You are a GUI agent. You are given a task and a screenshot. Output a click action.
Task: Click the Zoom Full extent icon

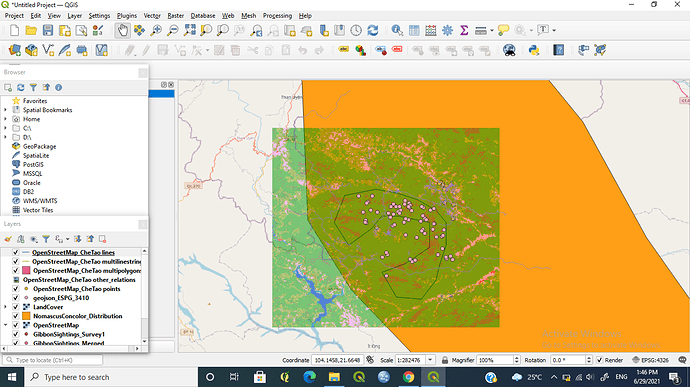[190, 30]
